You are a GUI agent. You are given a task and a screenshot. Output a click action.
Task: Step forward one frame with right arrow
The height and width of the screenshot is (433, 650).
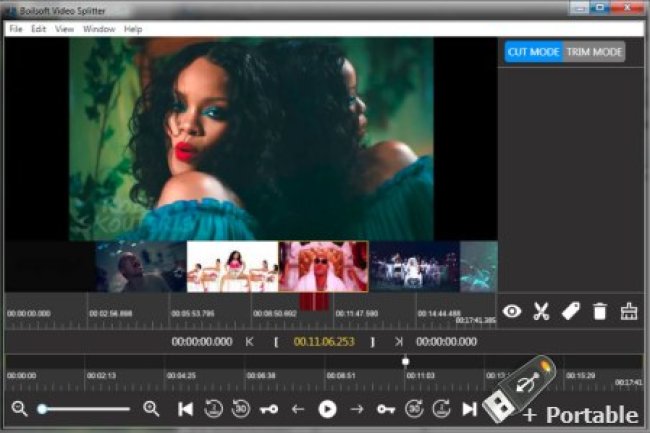[356, 408]
